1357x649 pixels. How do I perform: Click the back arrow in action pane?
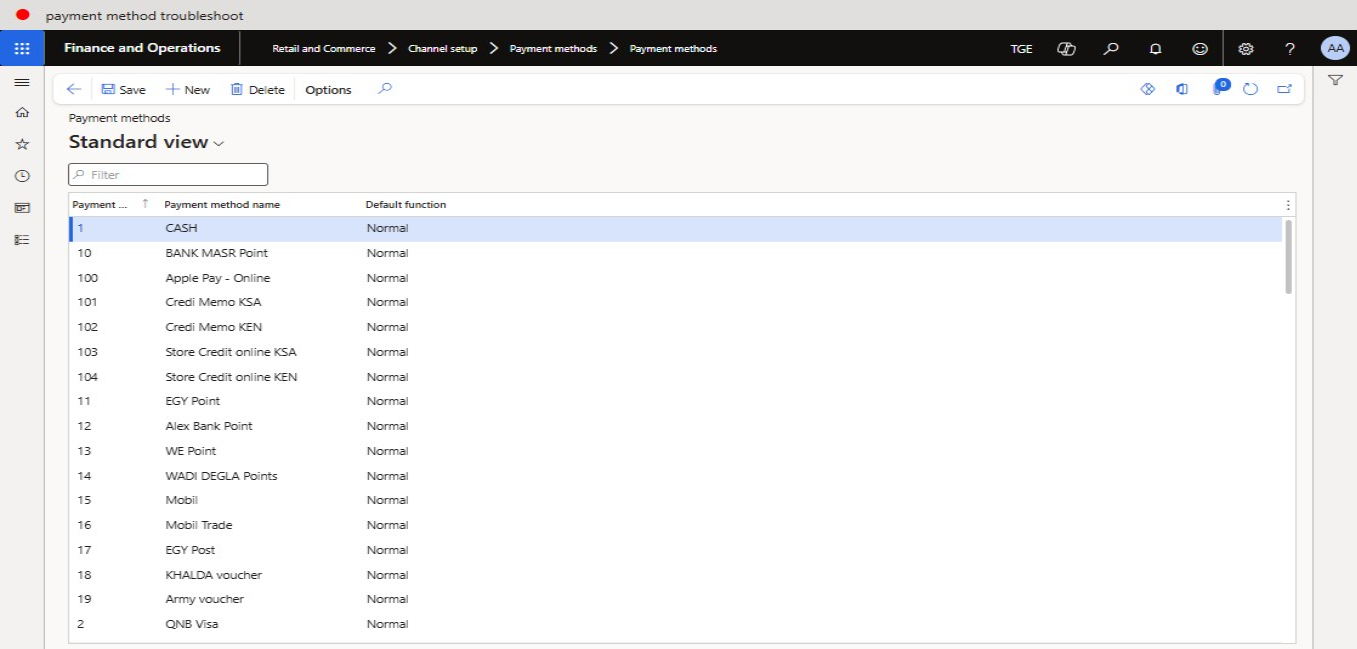coord(73,89)
